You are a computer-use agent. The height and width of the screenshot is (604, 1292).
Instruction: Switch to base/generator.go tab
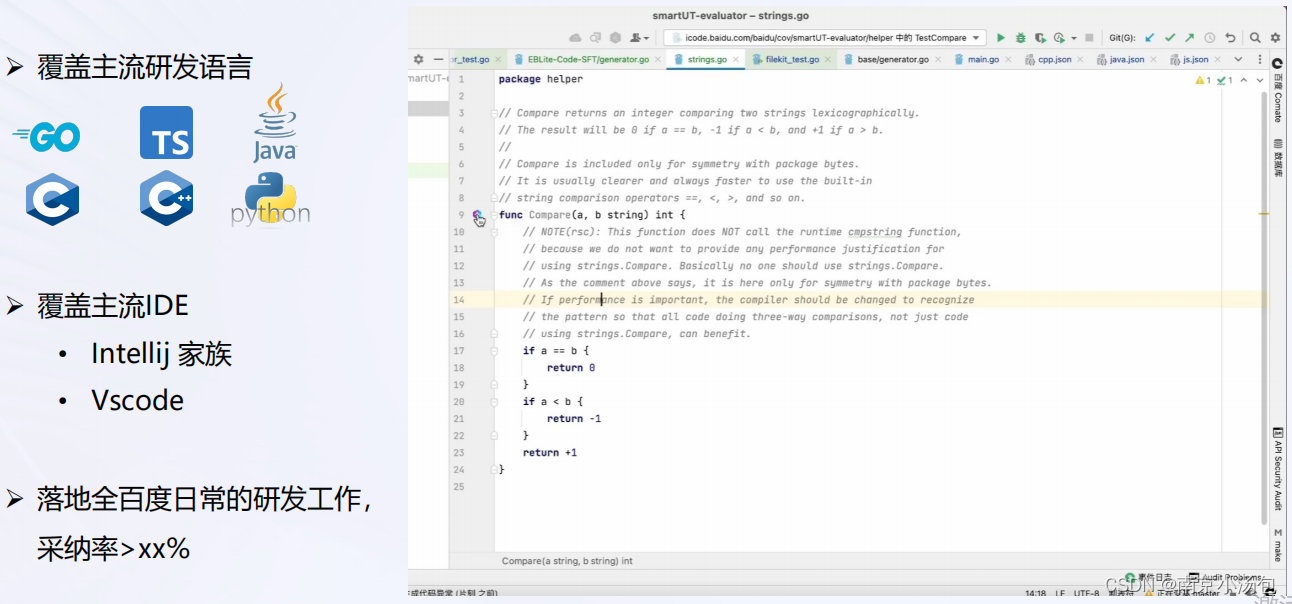coord(893,60)
